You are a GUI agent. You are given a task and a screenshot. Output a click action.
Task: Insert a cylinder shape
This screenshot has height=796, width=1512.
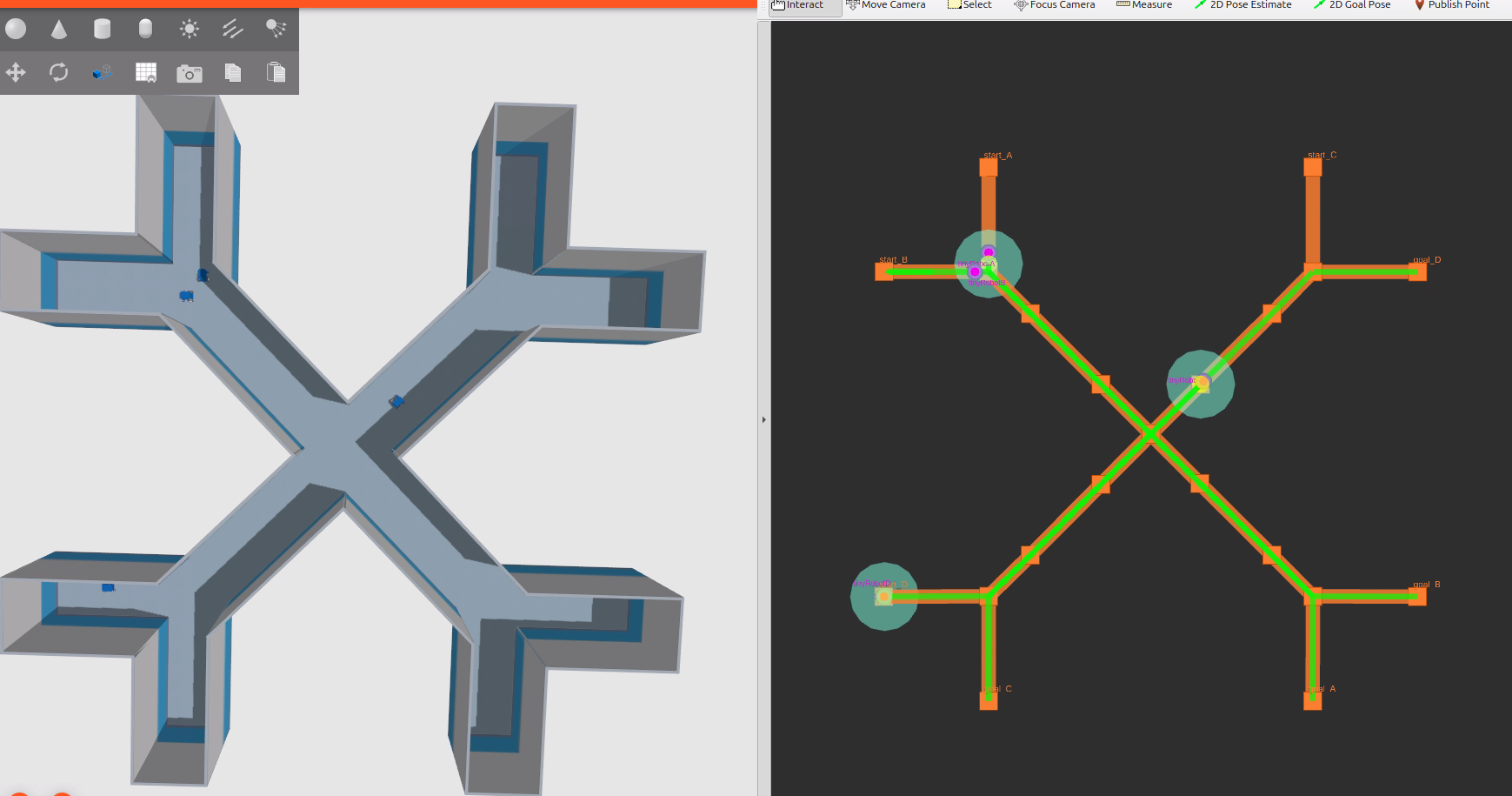point(102,30)
